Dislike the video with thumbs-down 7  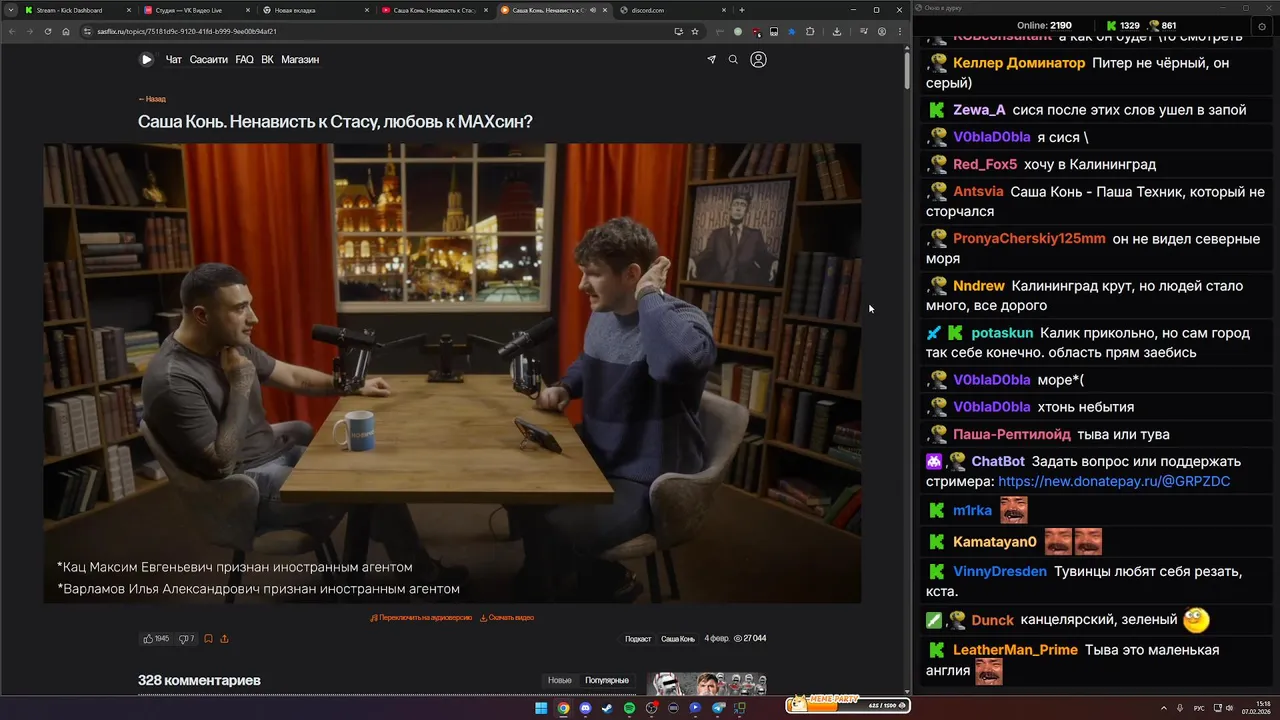[x=186, y=638]
